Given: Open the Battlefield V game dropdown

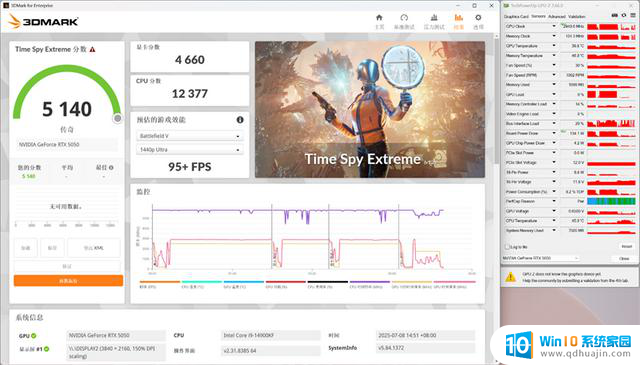Looking at the screenshot, I should [189, 136].
